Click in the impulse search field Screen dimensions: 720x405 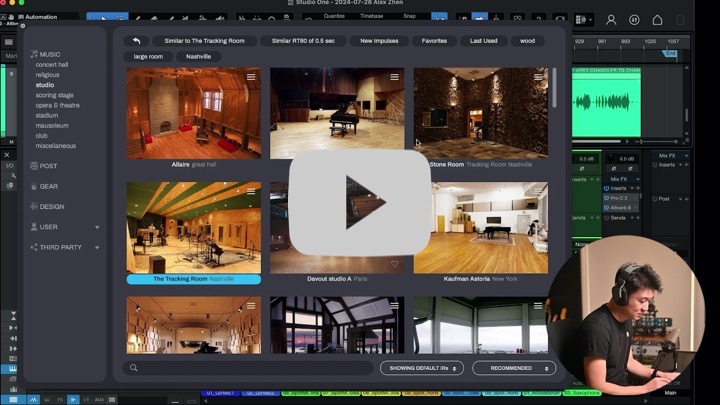[248, 368]
